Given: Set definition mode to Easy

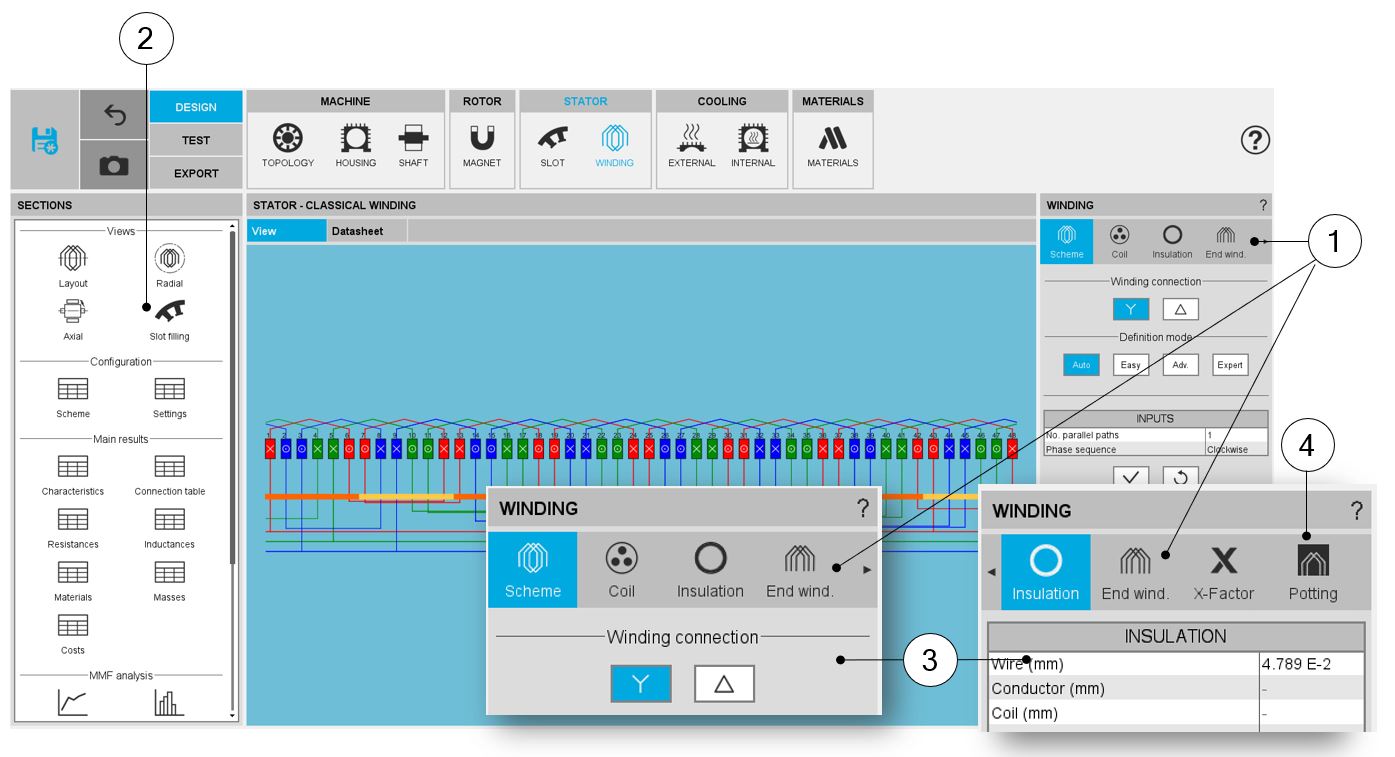Looking at the screenshot, I should pyautogui.click(x=1130, y=365).
